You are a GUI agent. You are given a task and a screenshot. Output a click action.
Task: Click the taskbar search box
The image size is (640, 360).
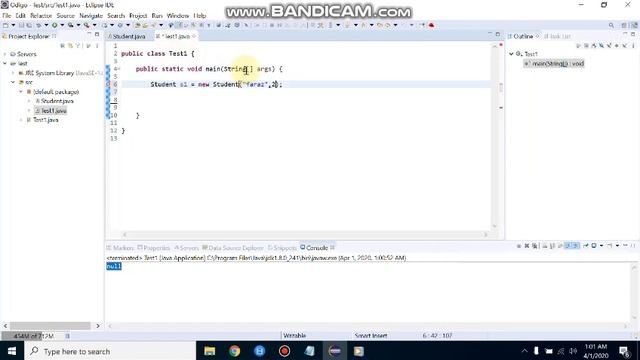tap(110, 351)
